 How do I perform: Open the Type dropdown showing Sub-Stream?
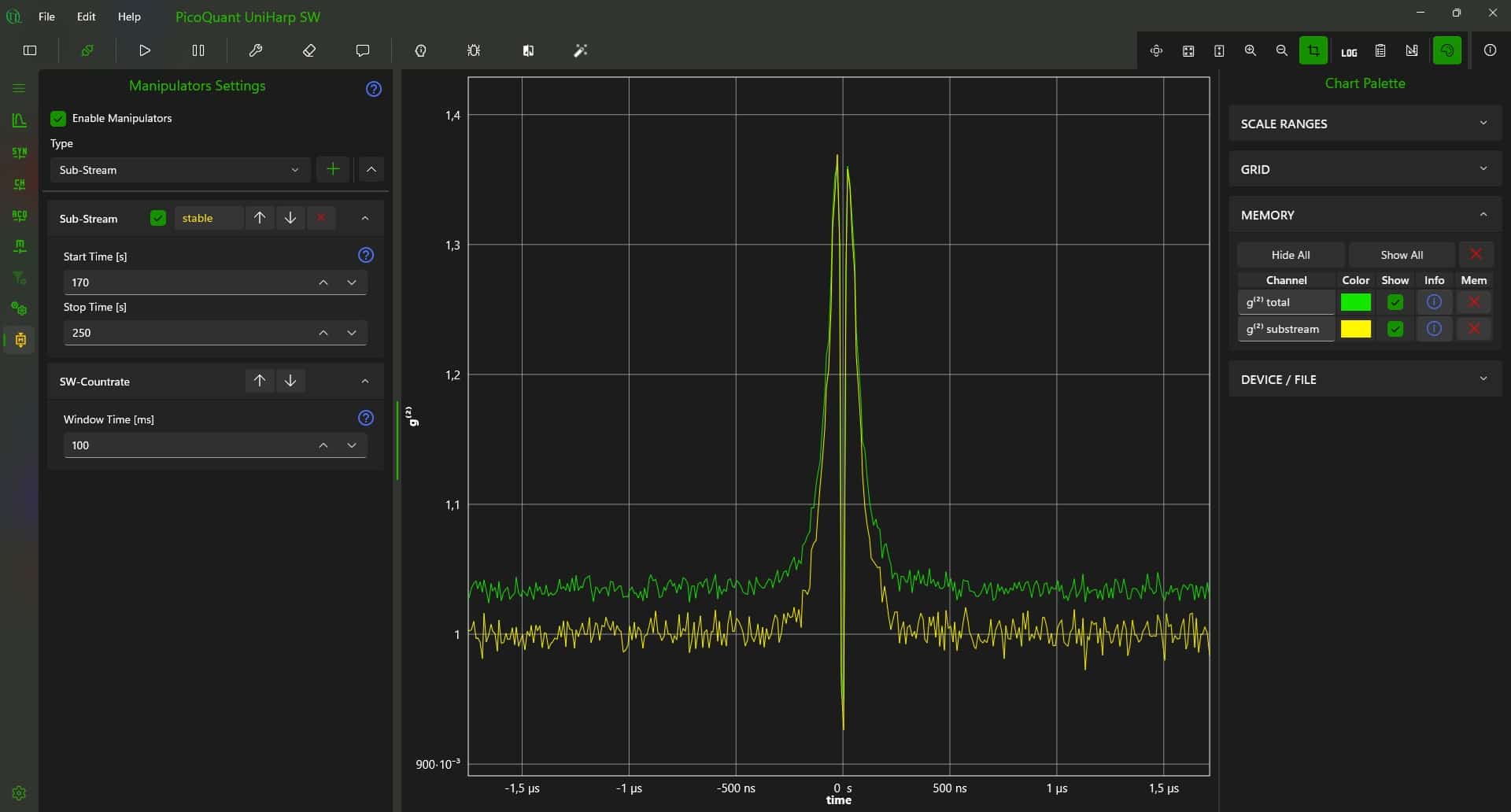[x=179, y=170]
